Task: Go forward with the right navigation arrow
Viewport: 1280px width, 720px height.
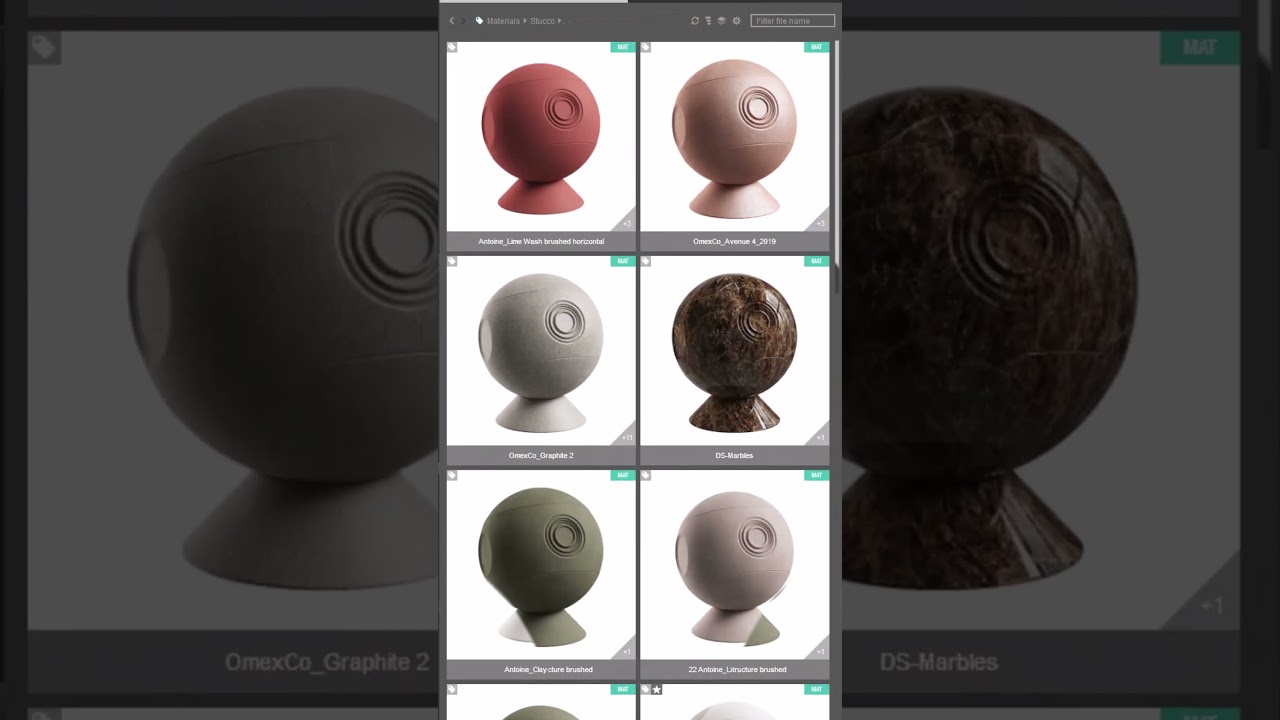Action: point(463,21)
